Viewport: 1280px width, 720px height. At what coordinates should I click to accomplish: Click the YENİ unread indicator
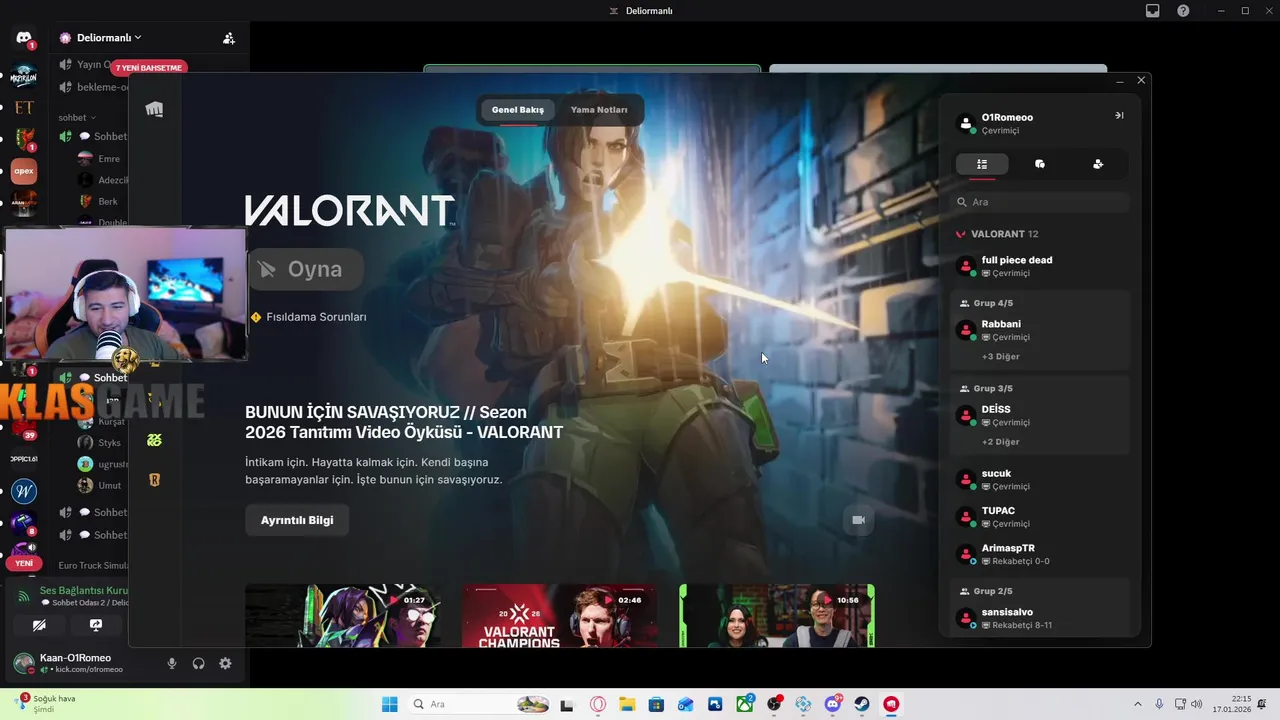[x=24, y=563]
